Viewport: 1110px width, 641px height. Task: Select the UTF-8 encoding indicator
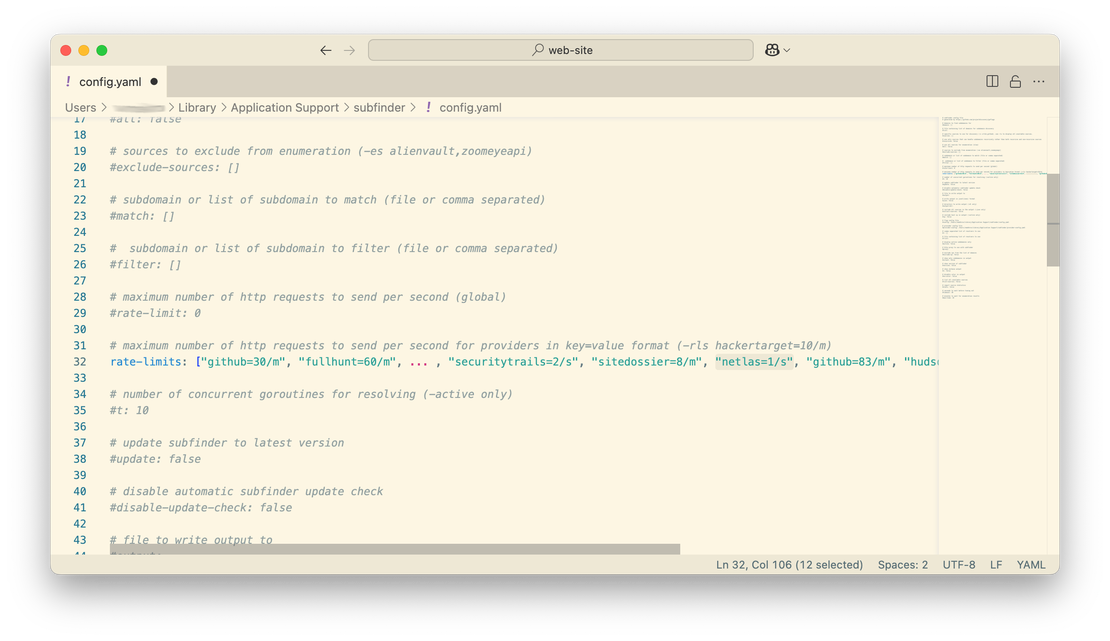[958, 565]
